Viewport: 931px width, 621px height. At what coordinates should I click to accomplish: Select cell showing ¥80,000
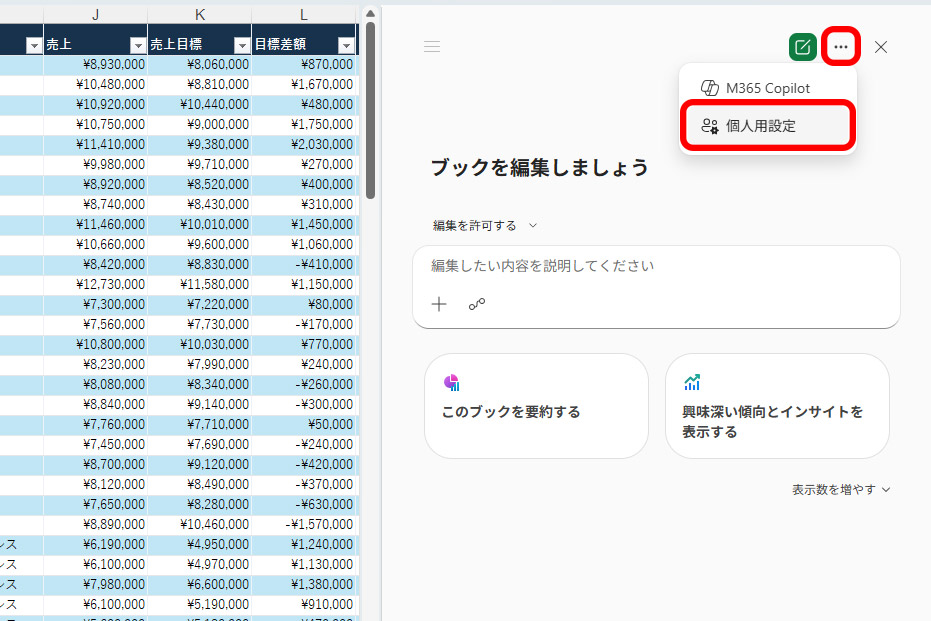[x=304, y=304]
